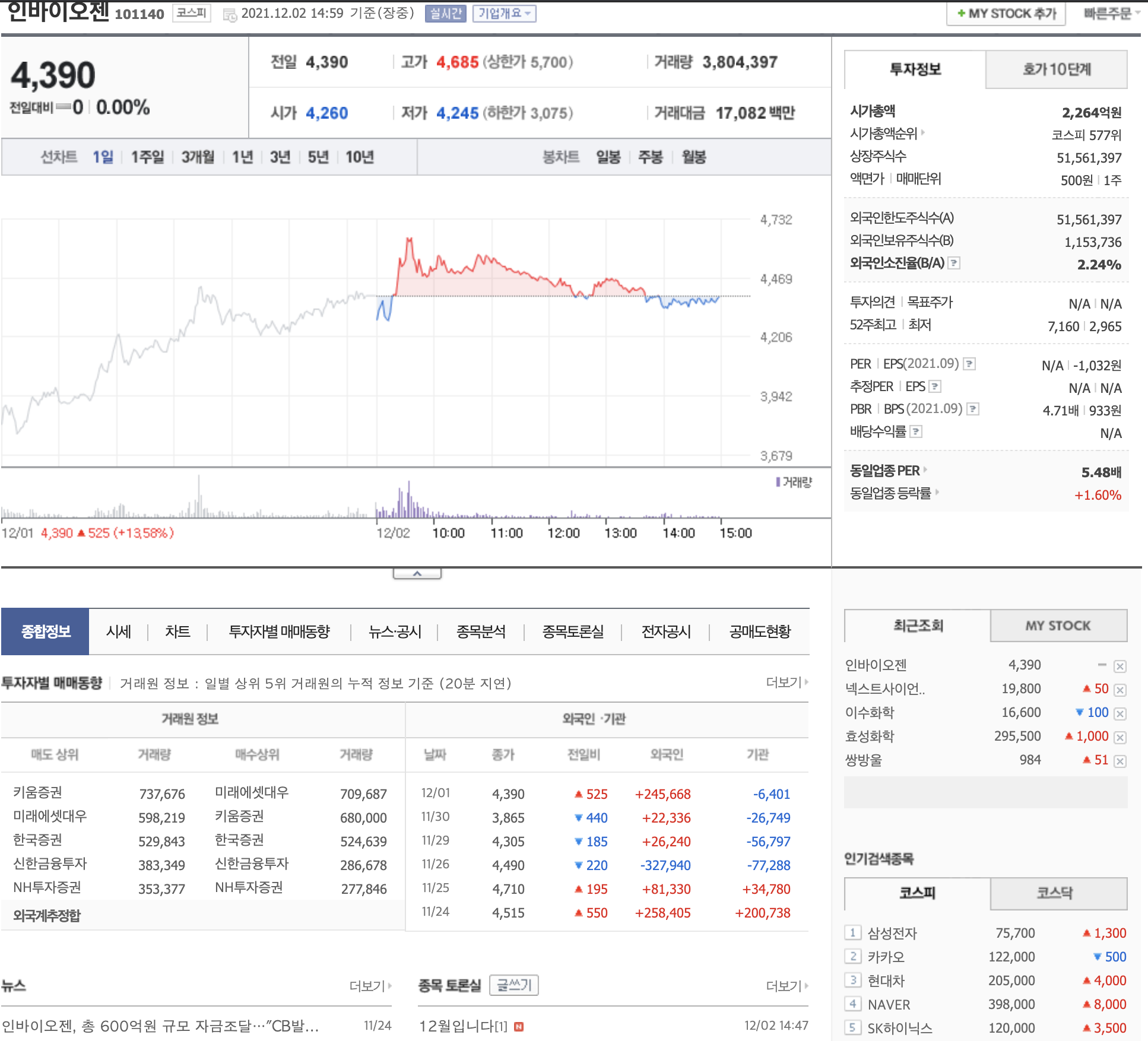Click the new post N badge icon

pyautogui.click(x=519, y=1027)
